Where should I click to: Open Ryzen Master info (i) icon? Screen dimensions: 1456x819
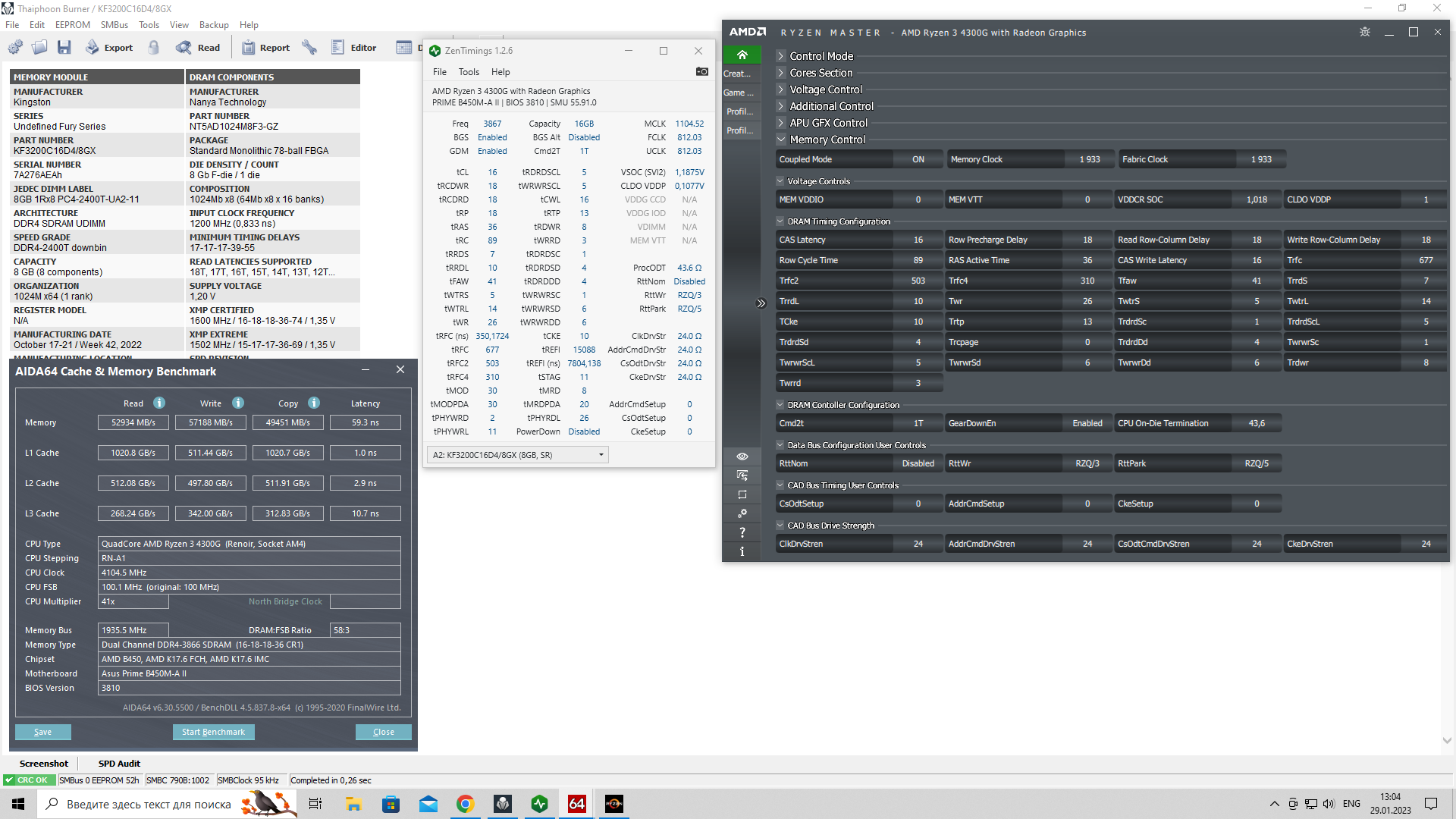click(742, 551)
